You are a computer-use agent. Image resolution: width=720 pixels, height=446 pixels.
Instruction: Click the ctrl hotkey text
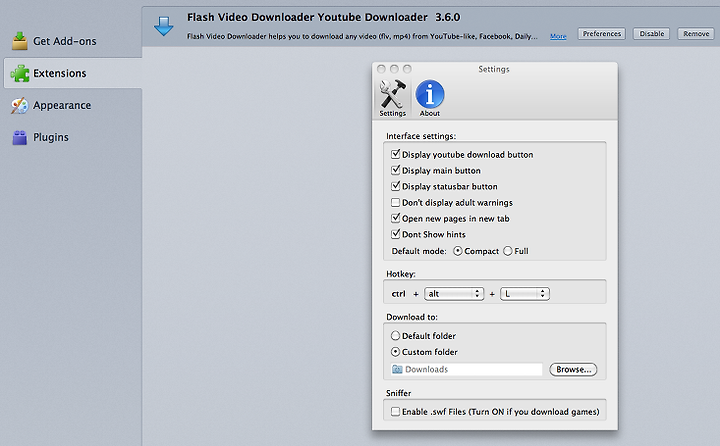click(399, 294)
